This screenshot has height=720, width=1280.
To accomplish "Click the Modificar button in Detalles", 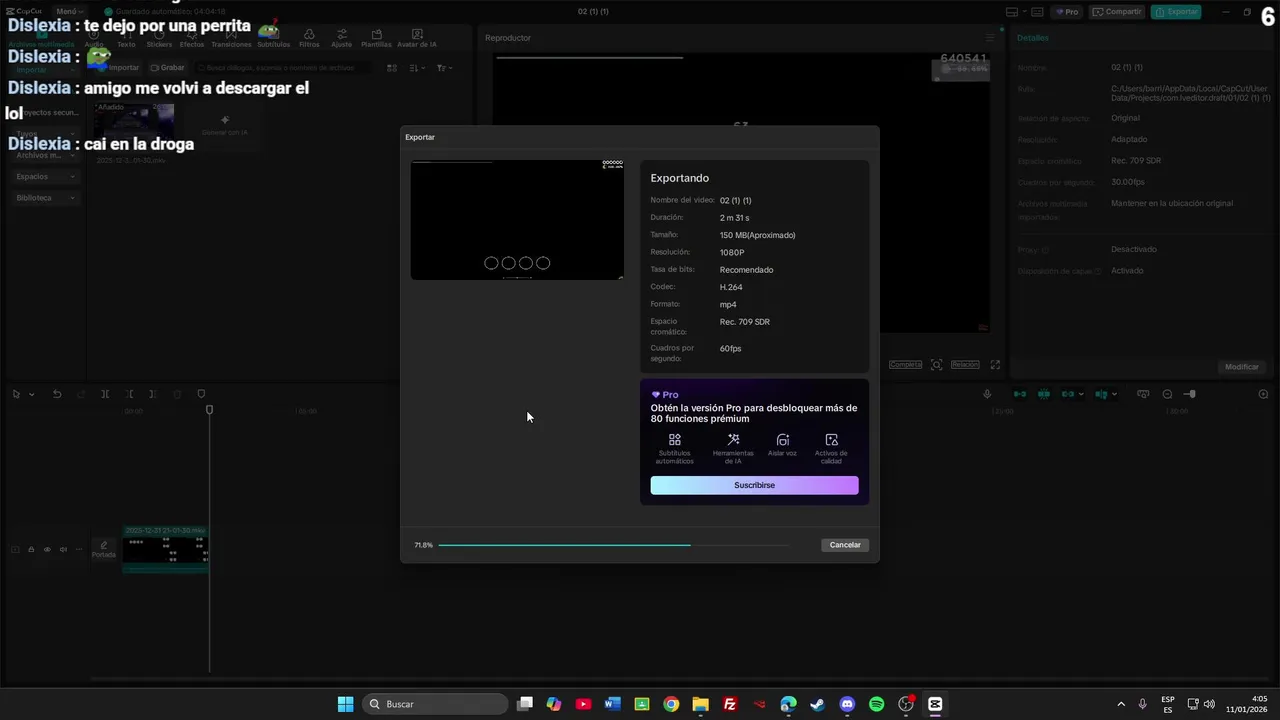I will (1242, 367).
